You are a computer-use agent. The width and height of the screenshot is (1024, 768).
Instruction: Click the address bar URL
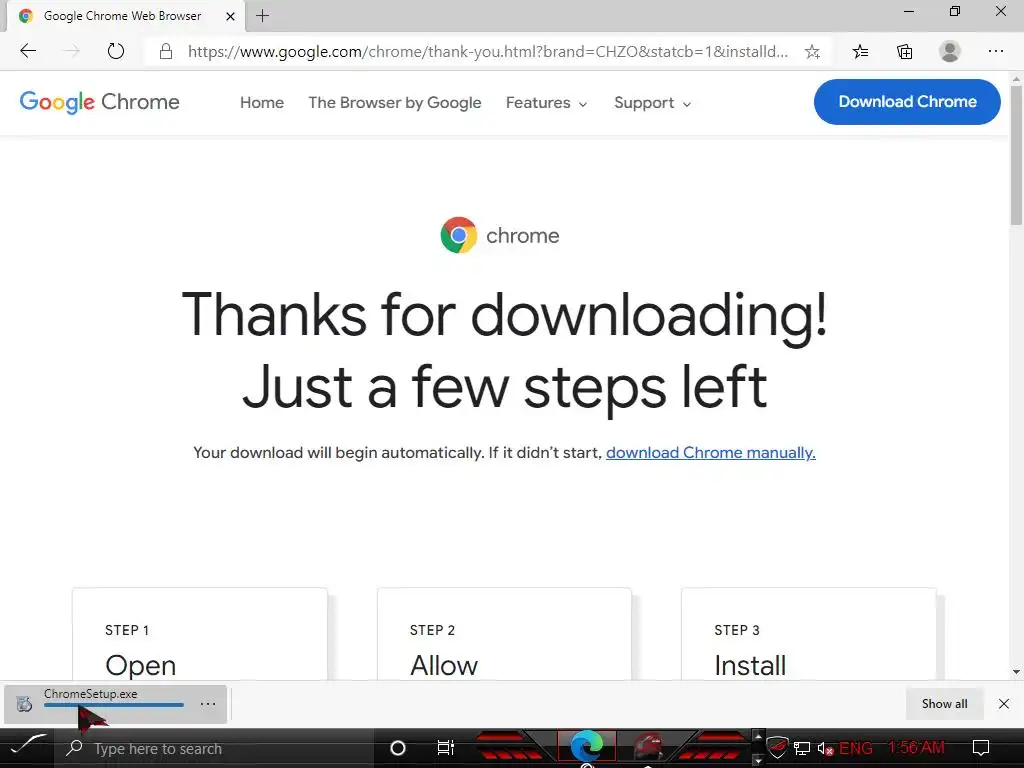coord(487,52)
